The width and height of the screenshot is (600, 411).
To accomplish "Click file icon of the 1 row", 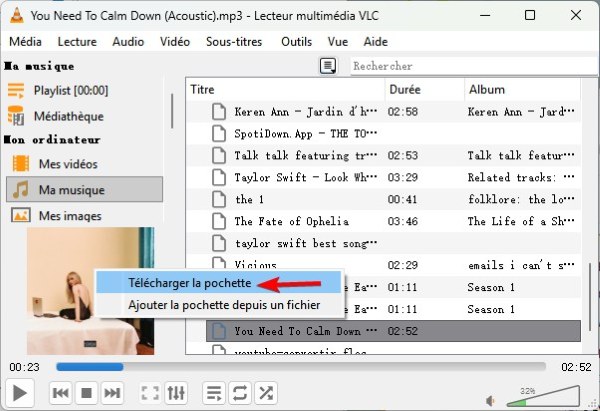I will (x=219, y=199).
